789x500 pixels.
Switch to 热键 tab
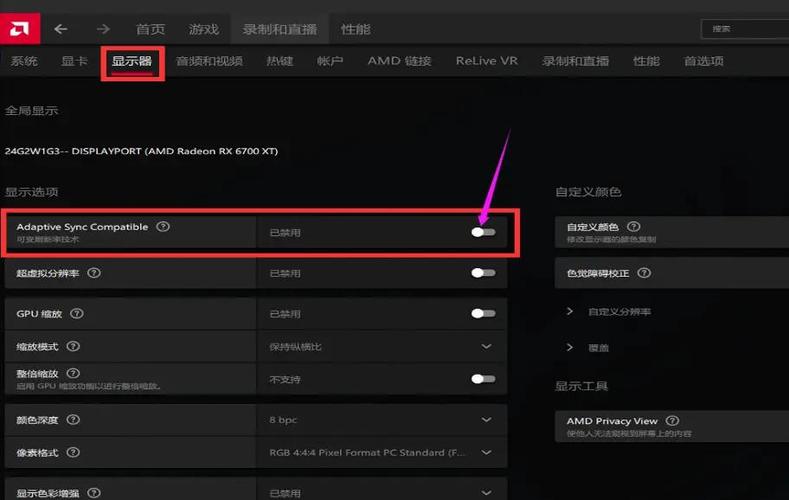tap(280, 61)
